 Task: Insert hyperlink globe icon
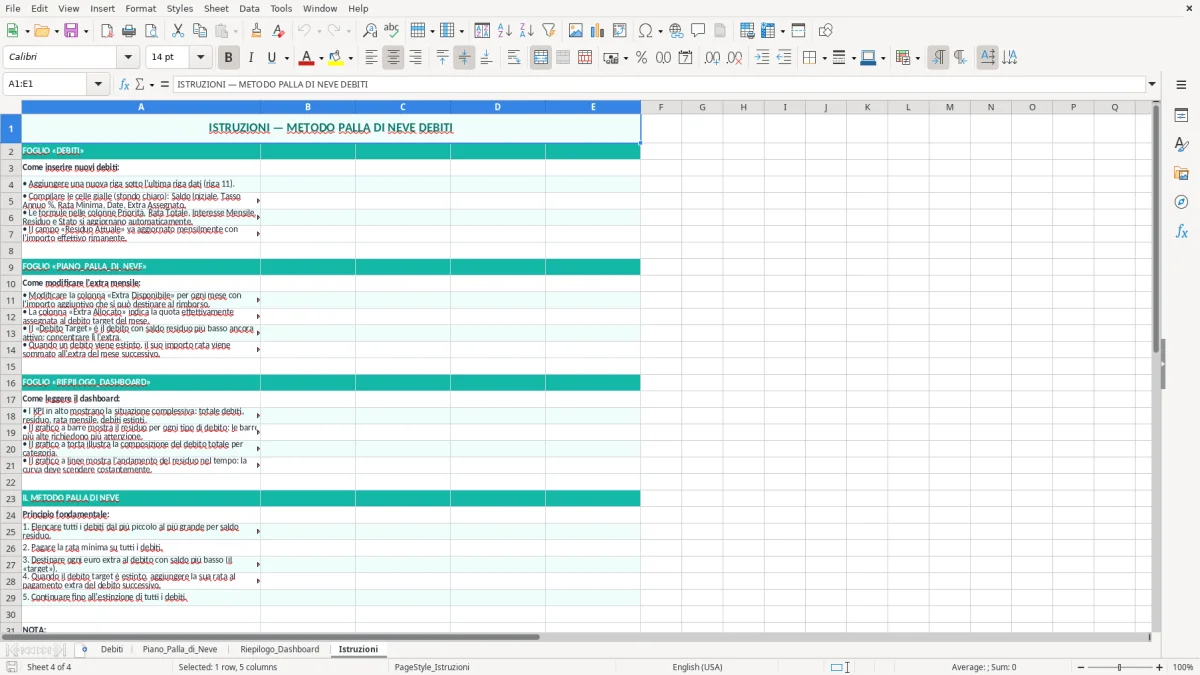[x=676, y=31]
